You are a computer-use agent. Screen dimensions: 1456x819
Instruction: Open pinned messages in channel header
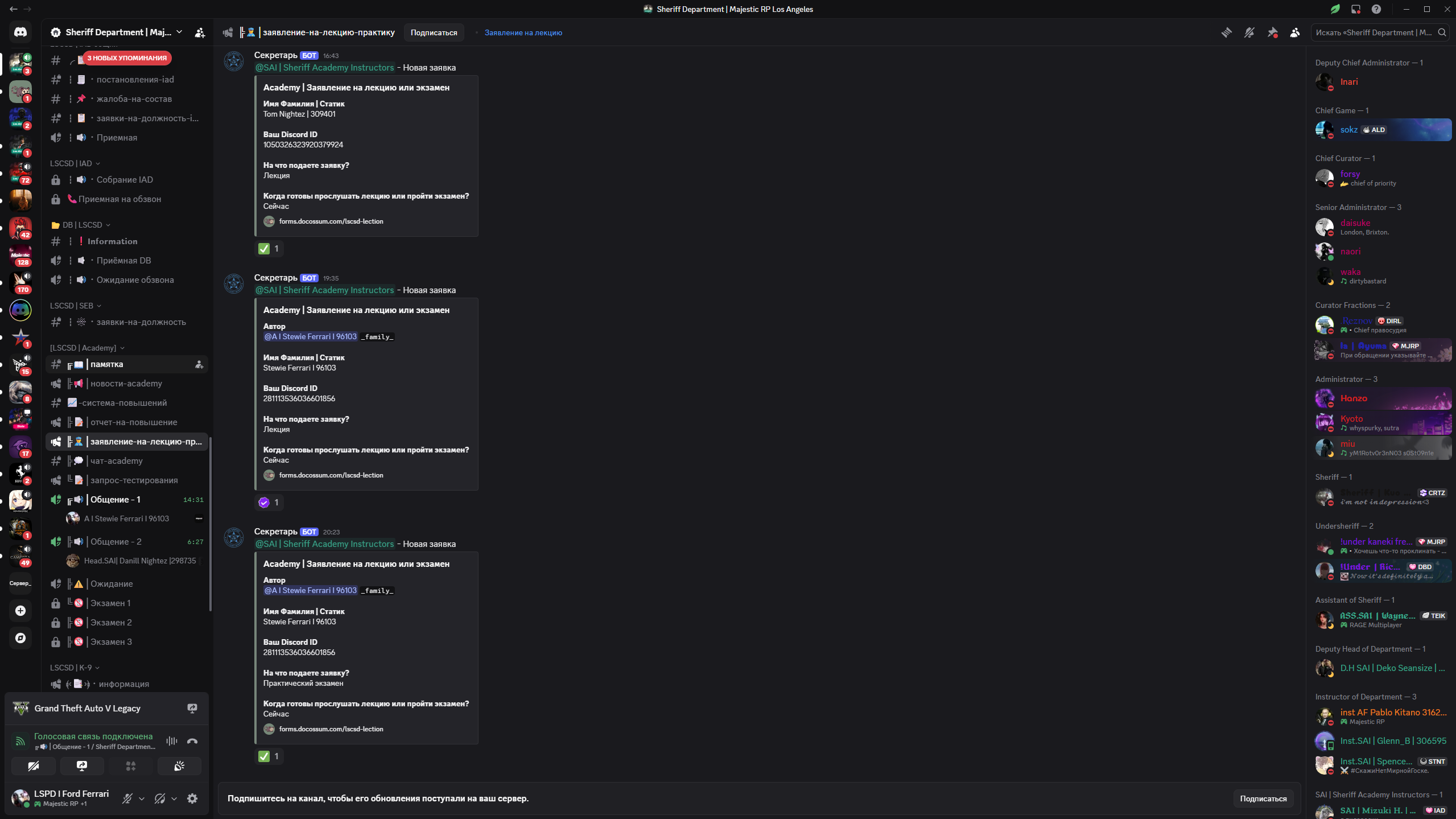1272,32
